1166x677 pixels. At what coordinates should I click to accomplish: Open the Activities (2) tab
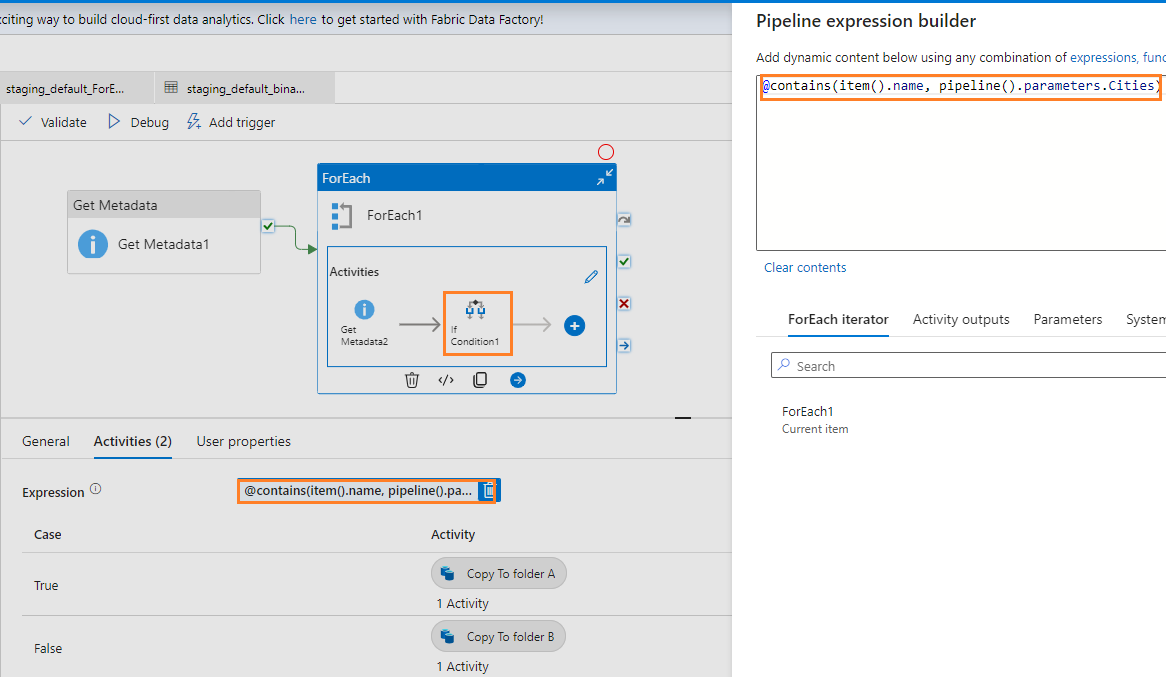[132, 441]
